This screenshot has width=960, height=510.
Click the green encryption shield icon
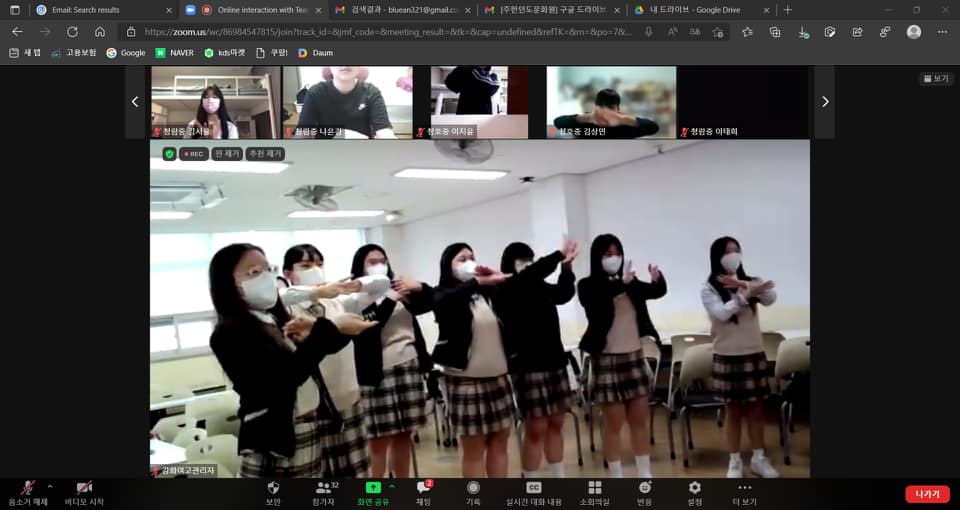pyautogui.click(x=169, y=154)
